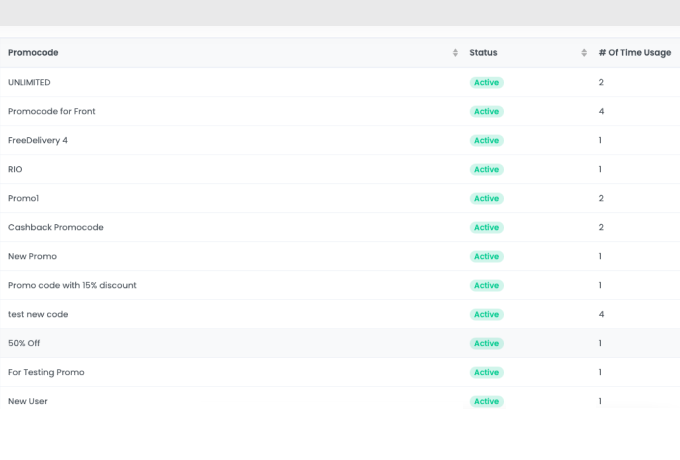Screen dimensions: 680x460
Task: Click Active badge for 50% Off
Action: pyautogui.click(x=487, y=343)
